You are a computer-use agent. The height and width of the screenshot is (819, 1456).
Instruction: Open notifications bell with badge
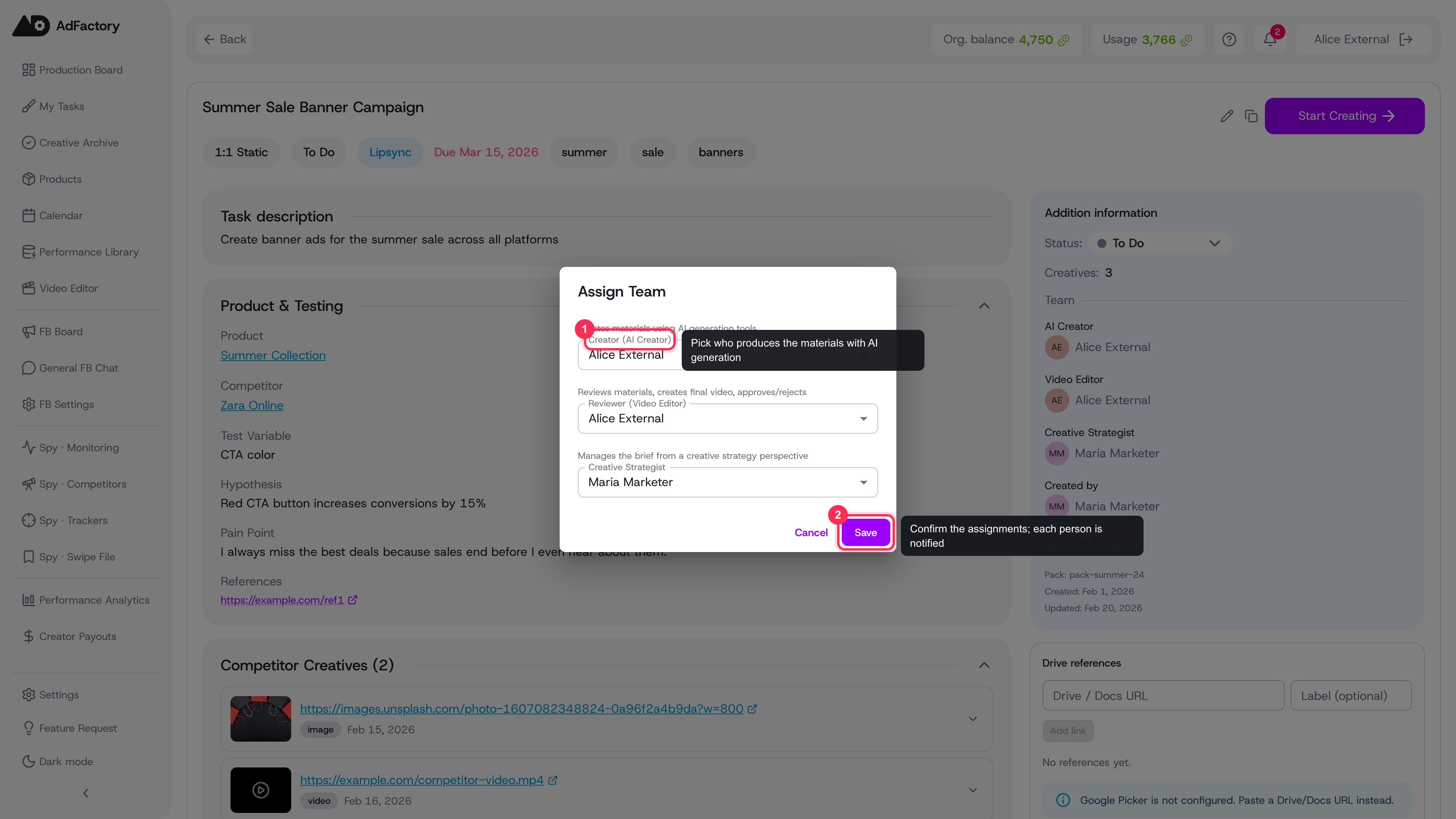click(x=1270, y=39)
